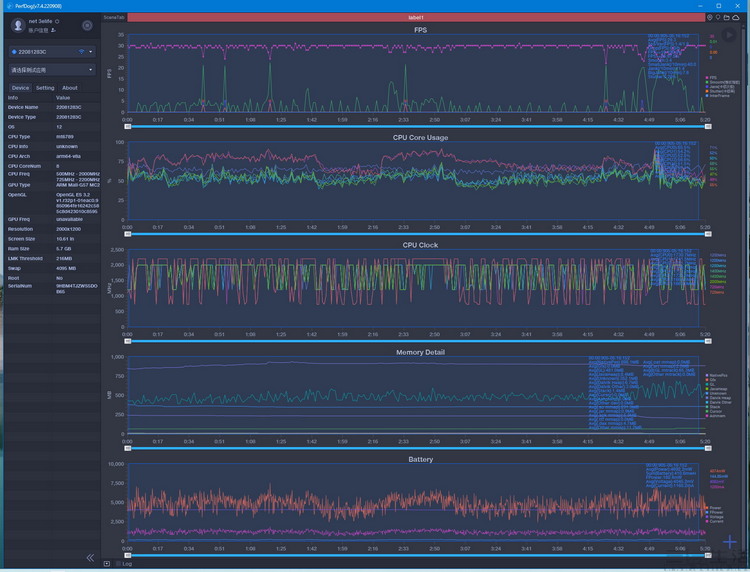This screenshot has height=572, width=750.
Task: Click left range handle under FPS chart
Action: (128, 126)
